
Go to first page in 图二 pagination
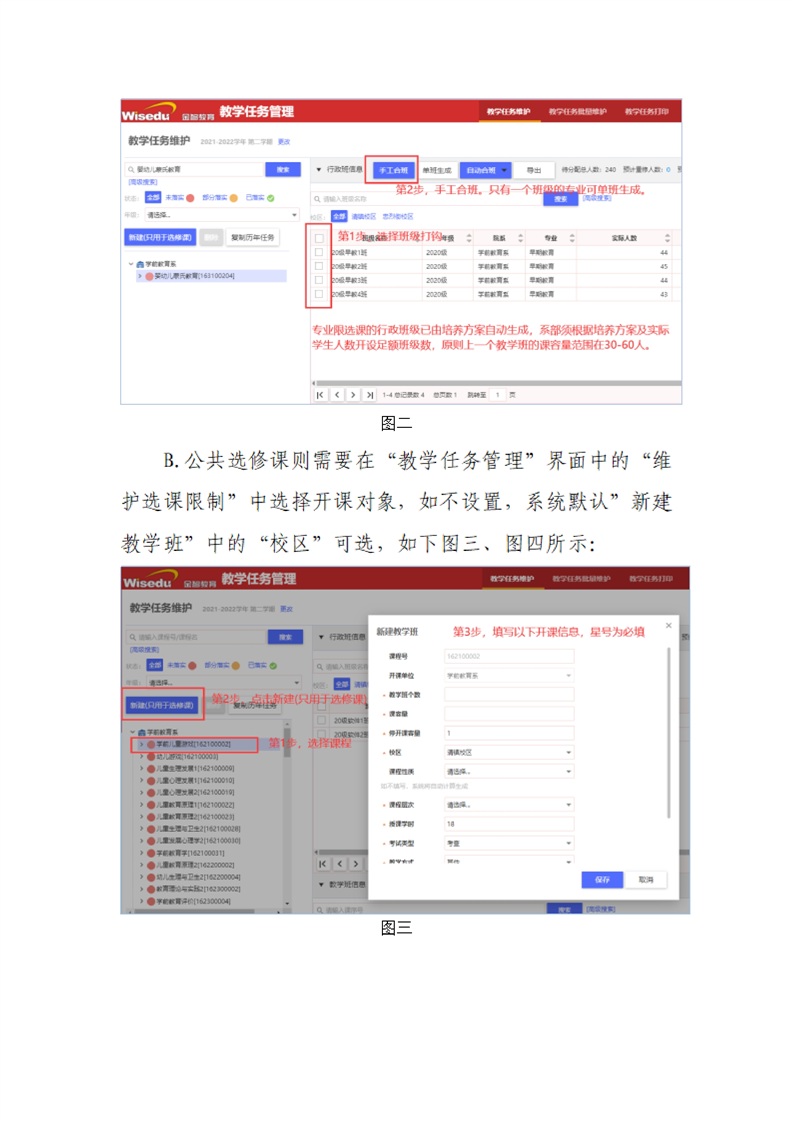pos(321,395)
